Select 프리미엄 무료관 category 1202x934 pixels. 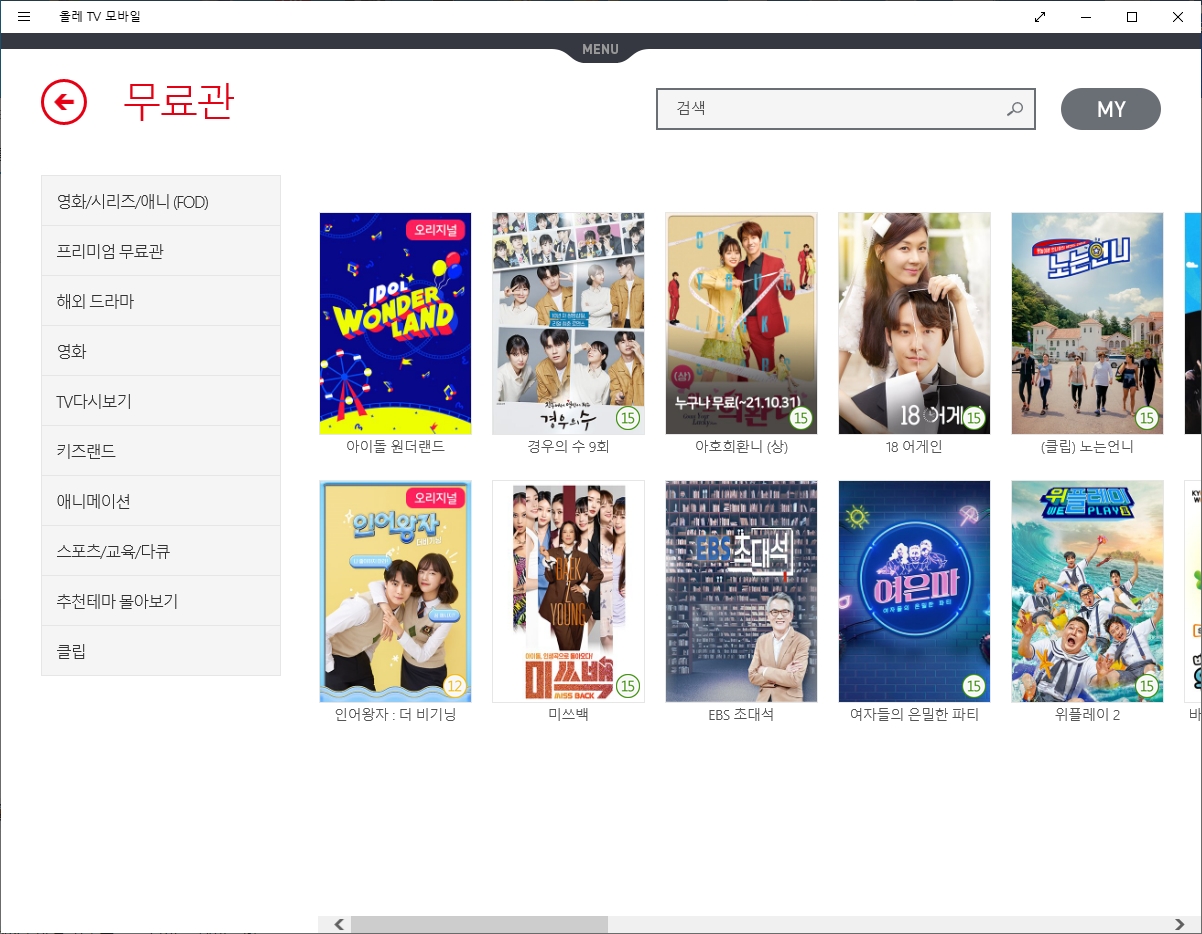click(161, 251)
